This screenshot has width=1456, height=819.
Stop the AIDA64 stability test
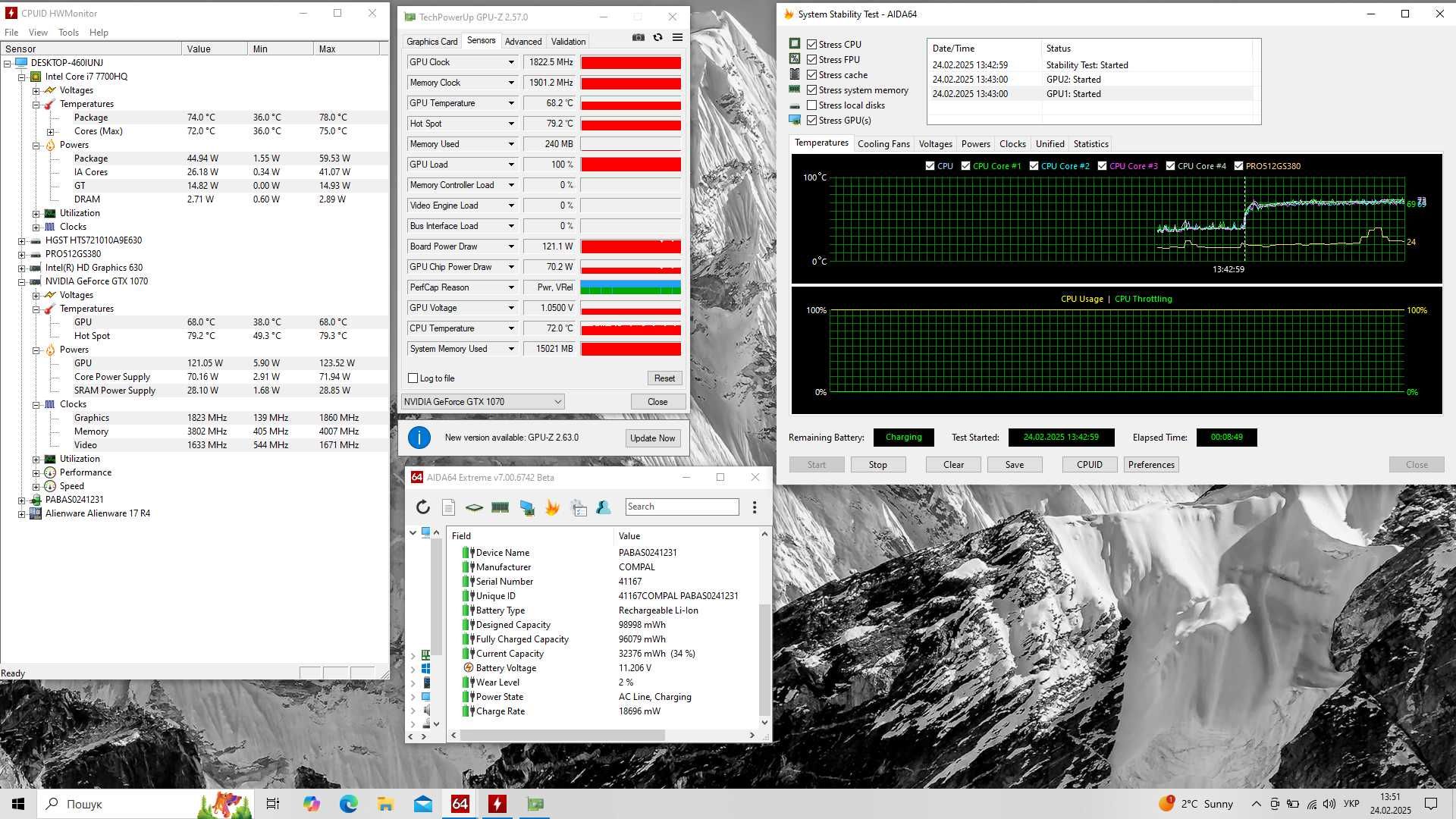877,465
